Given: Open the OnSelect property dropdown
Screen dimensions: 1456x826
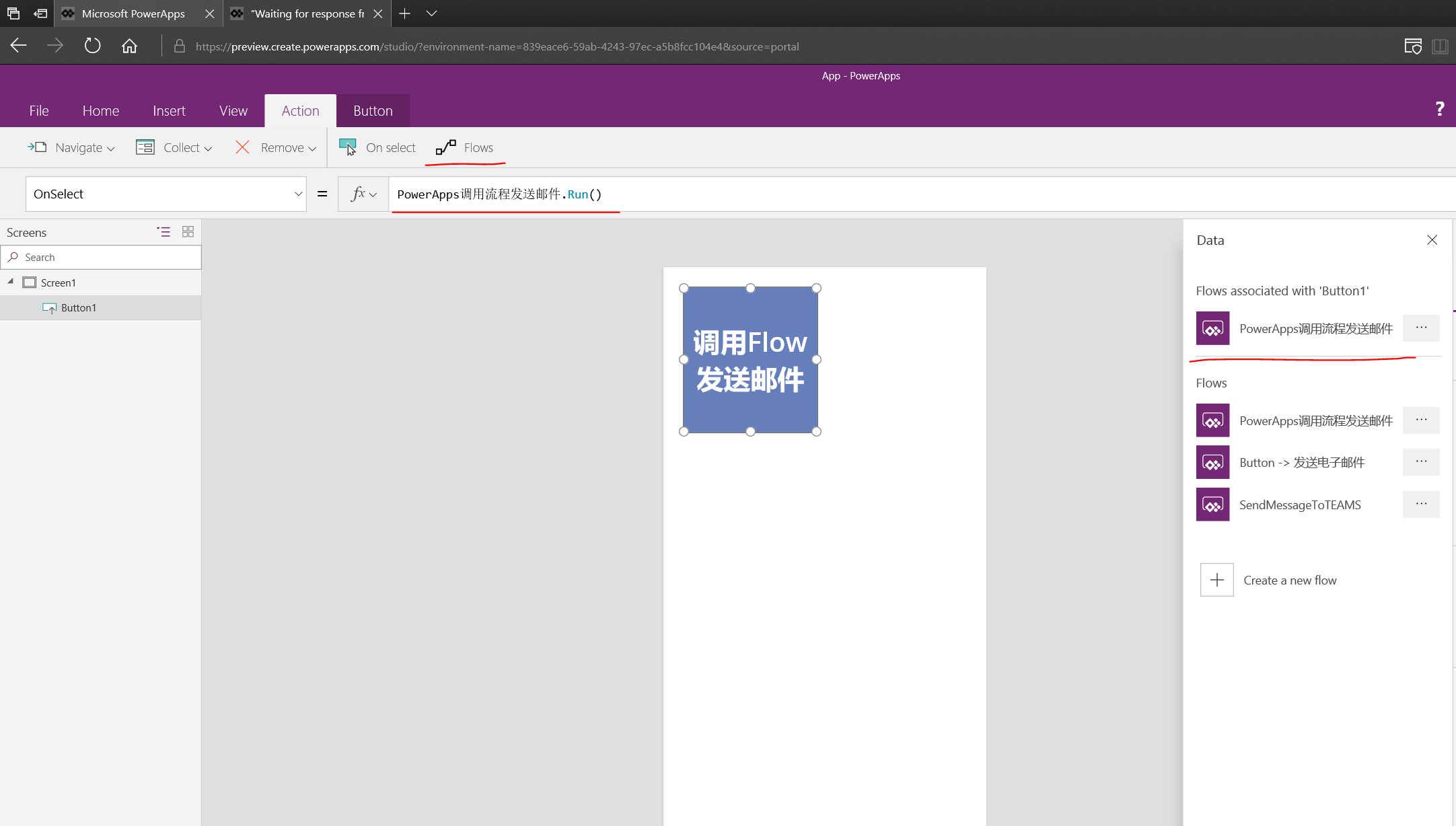Looking at the screenshot, I should point(298,194).
